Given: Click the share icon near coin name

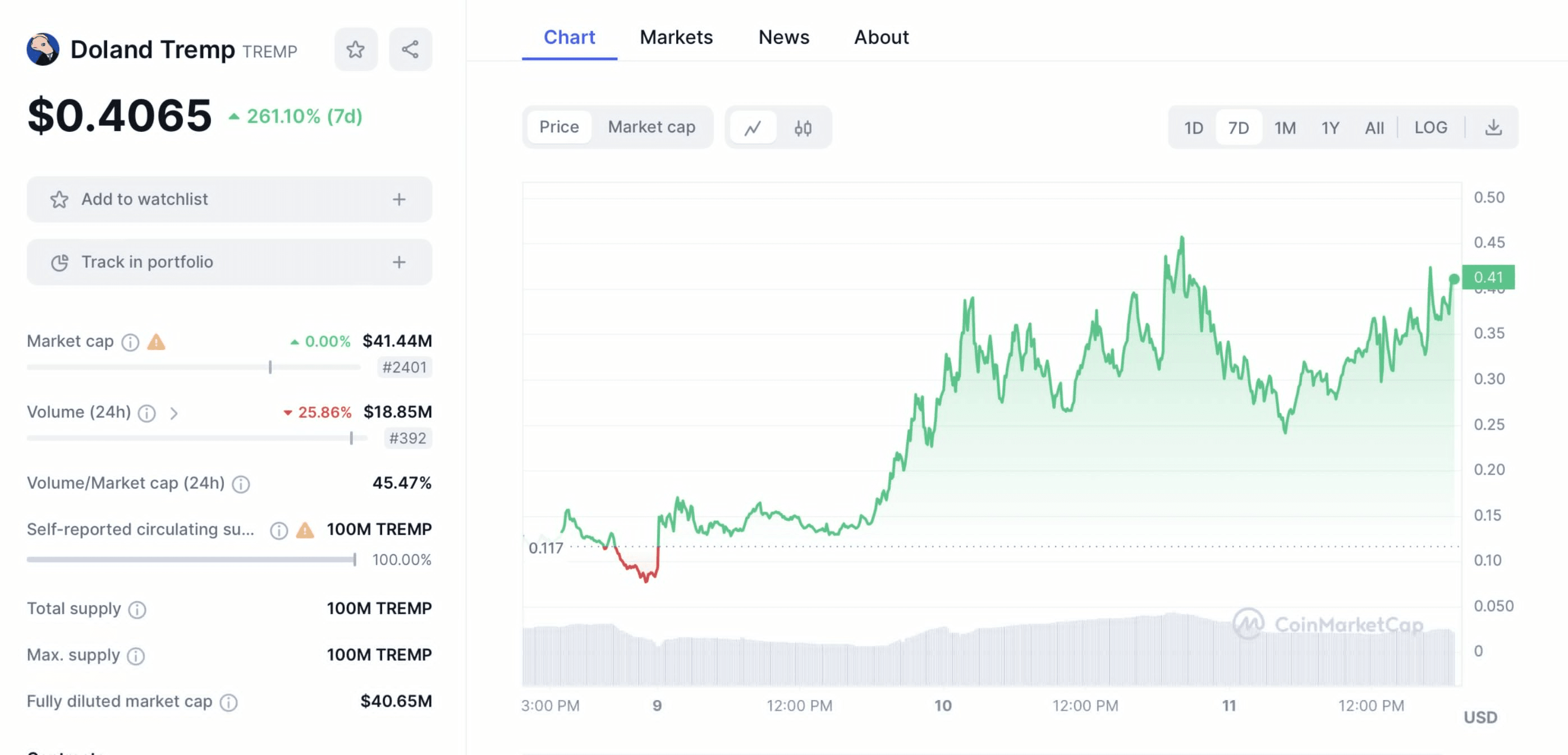Looking at the screenshot, I should pyautogui.click(x=410, y=49).
